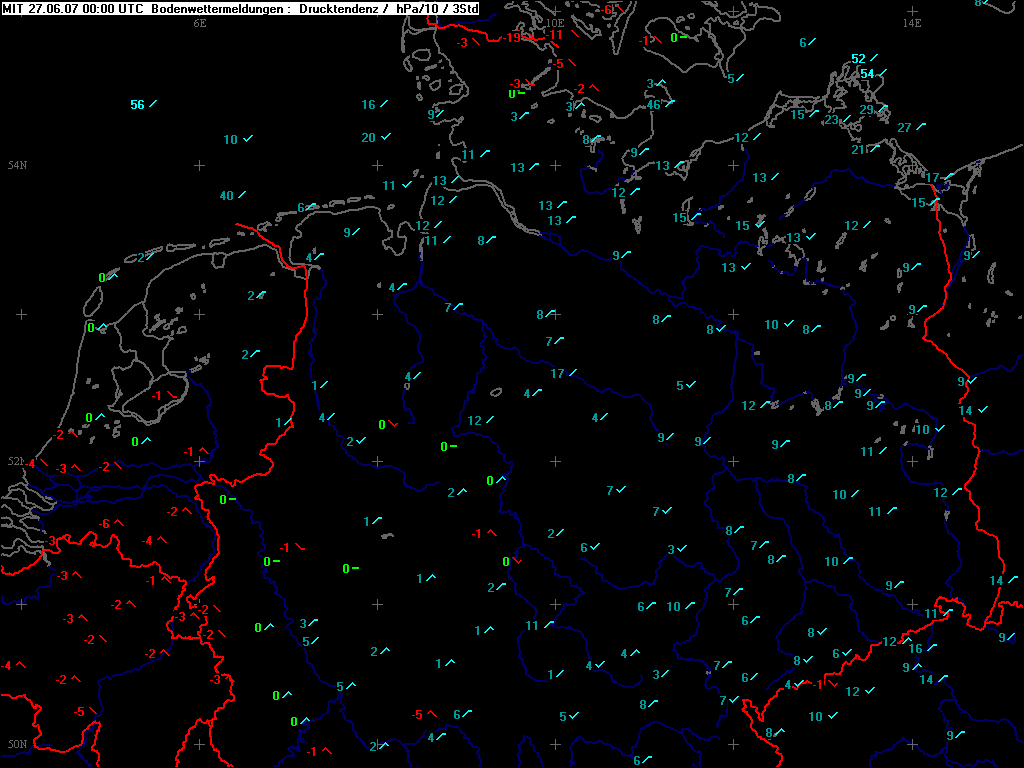This screenshot has width=1024, height=768.
Task: Select the cyan 52 pressure reading
Action: click(858, 59)
